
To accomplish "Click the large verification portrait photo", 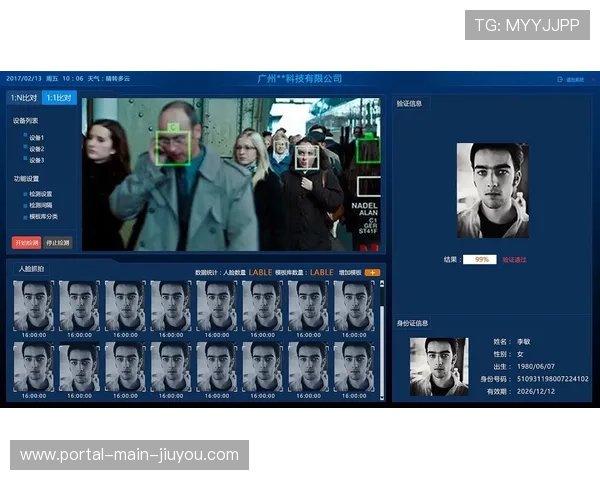I will 492,190.
